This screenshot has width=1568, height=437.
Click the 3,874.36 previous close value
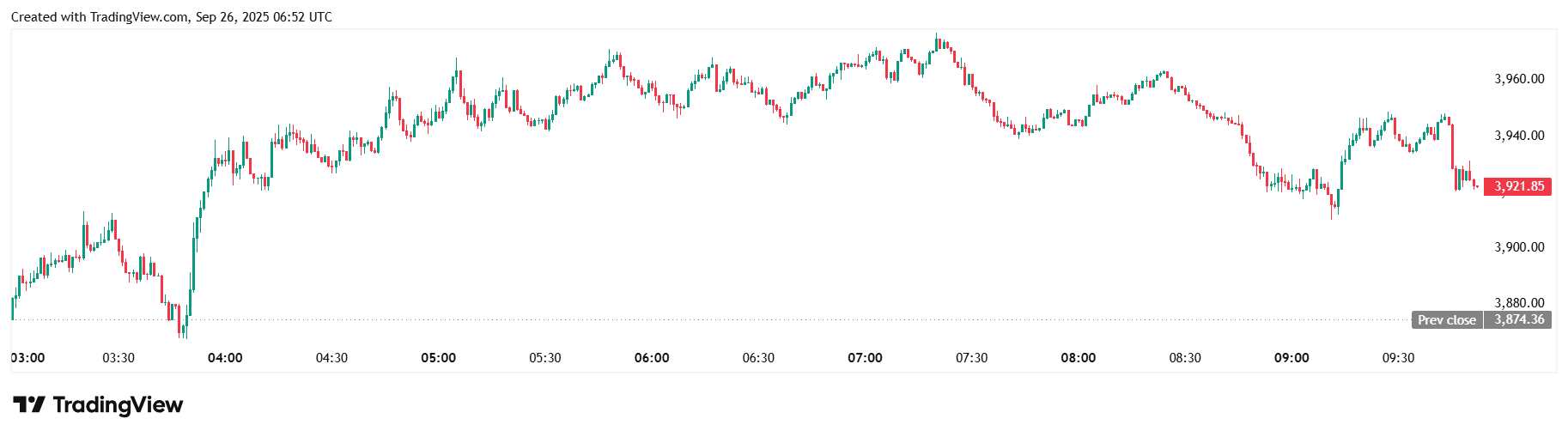[1518, 320]
